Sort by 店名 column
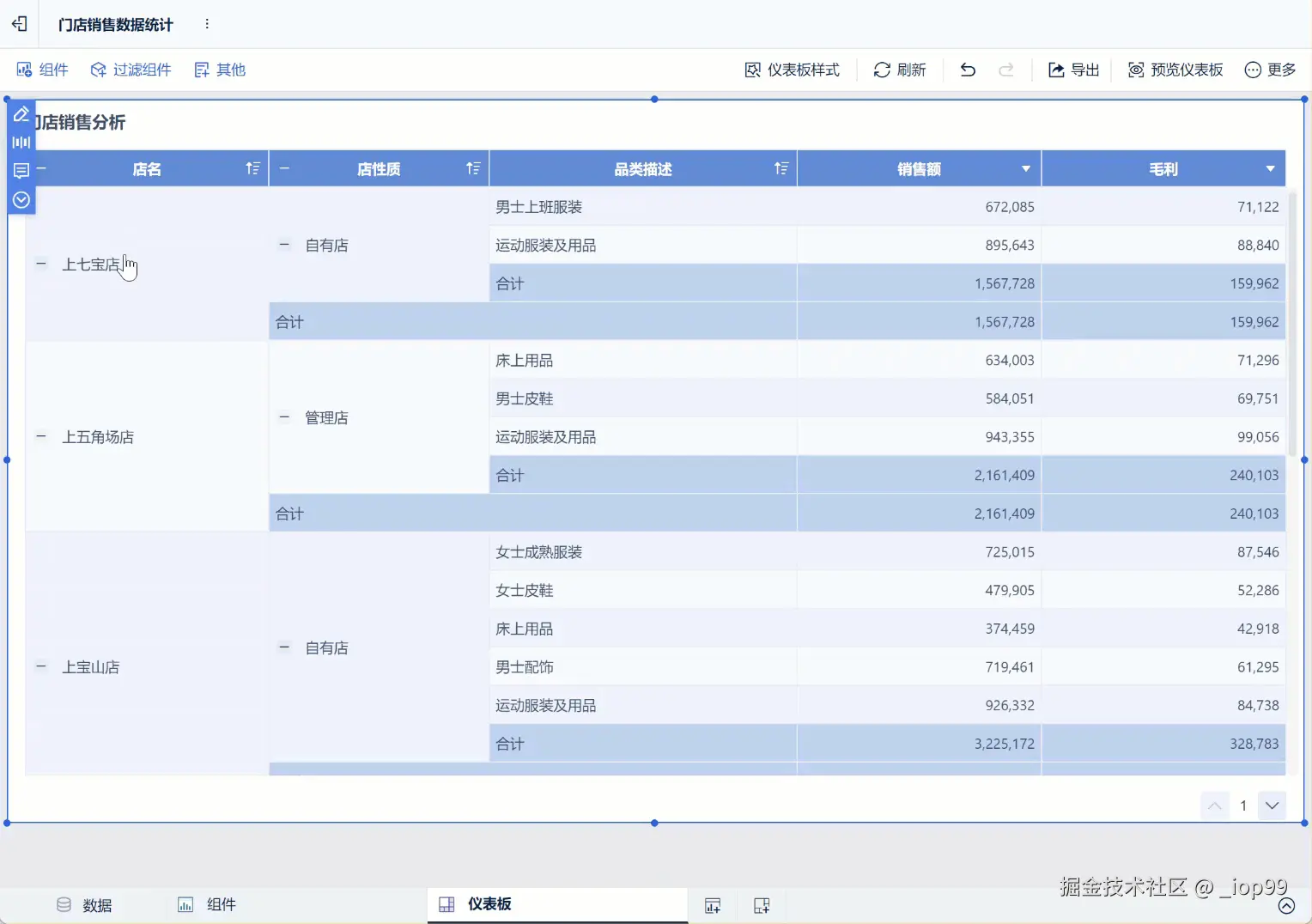The width and height of the screenshot is (1312, 924). [x=252, y=168]
